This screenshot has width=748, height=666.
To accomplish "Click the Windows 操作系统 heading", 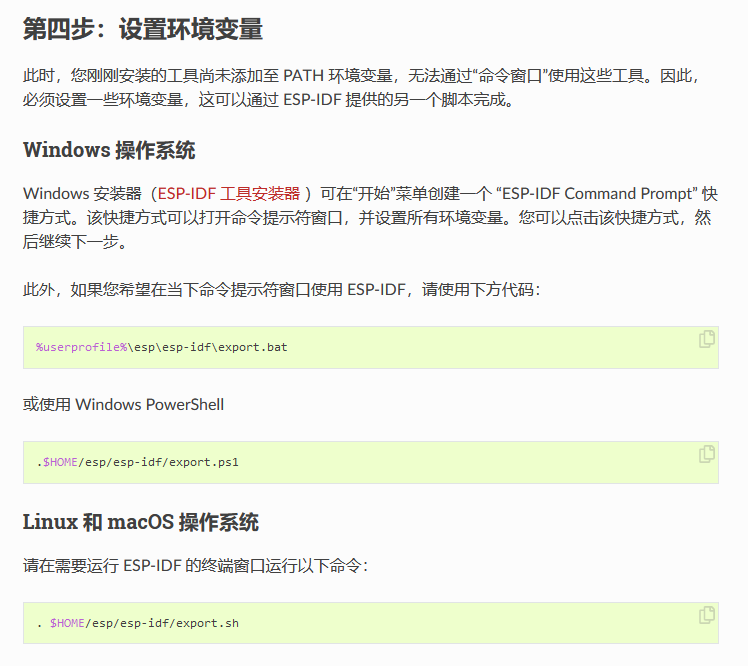I will [109, 150].
